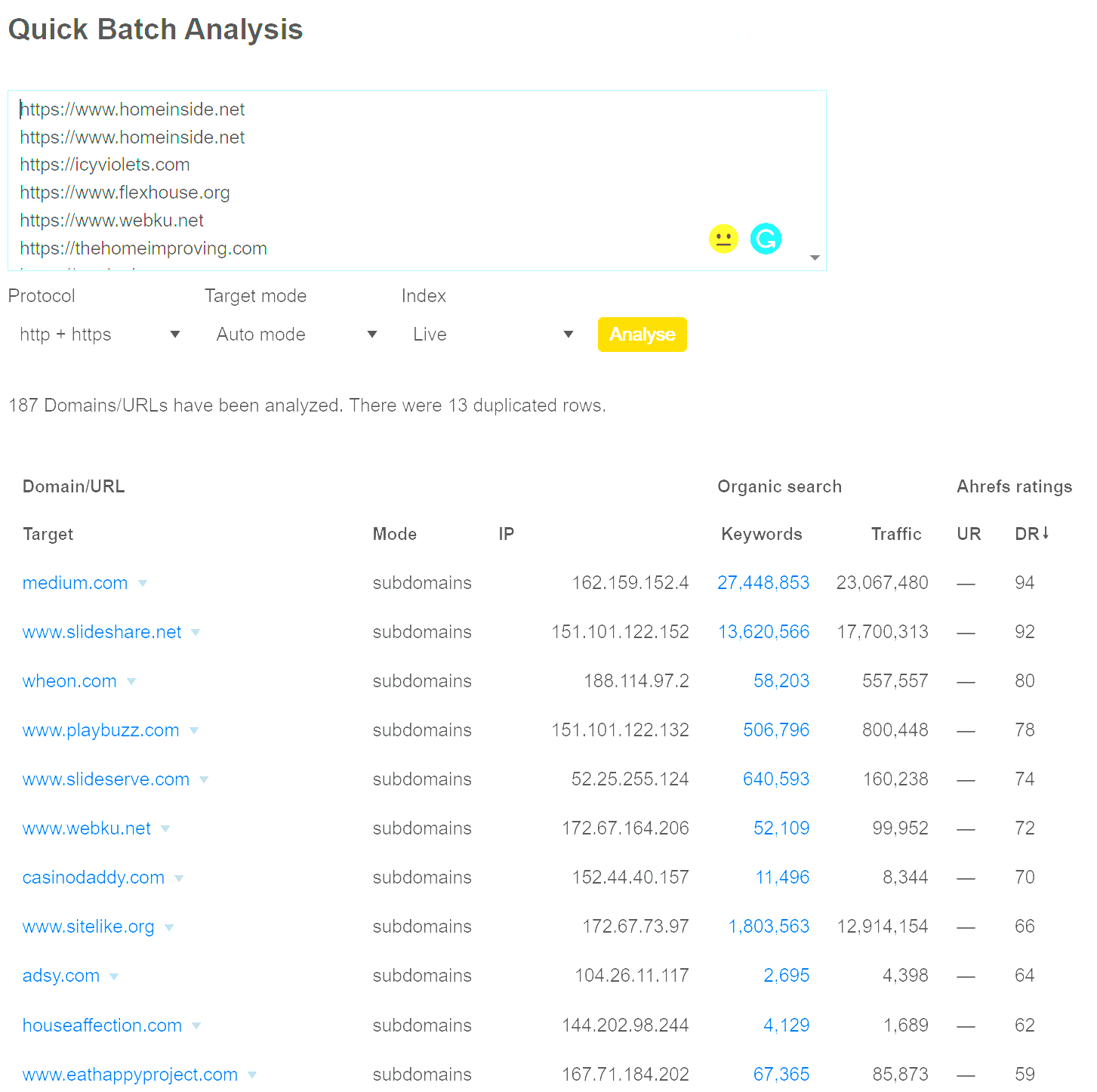Click the Grammarly icon in the textarea
The width and height of the screenshot is (1097, 1092).
point(766,239)
